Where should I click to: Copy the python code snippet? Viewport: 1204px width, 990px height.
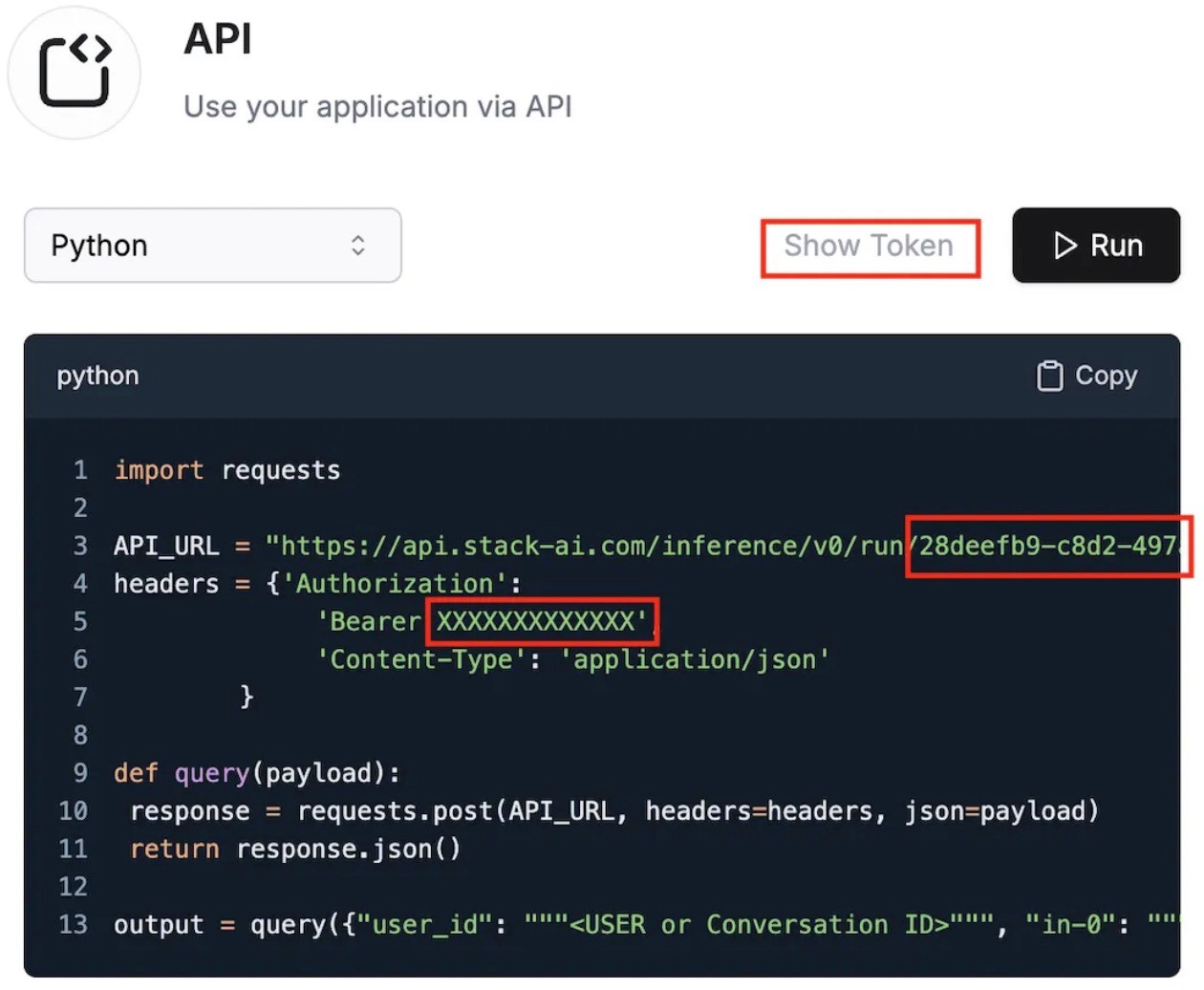pos(1087,376)
